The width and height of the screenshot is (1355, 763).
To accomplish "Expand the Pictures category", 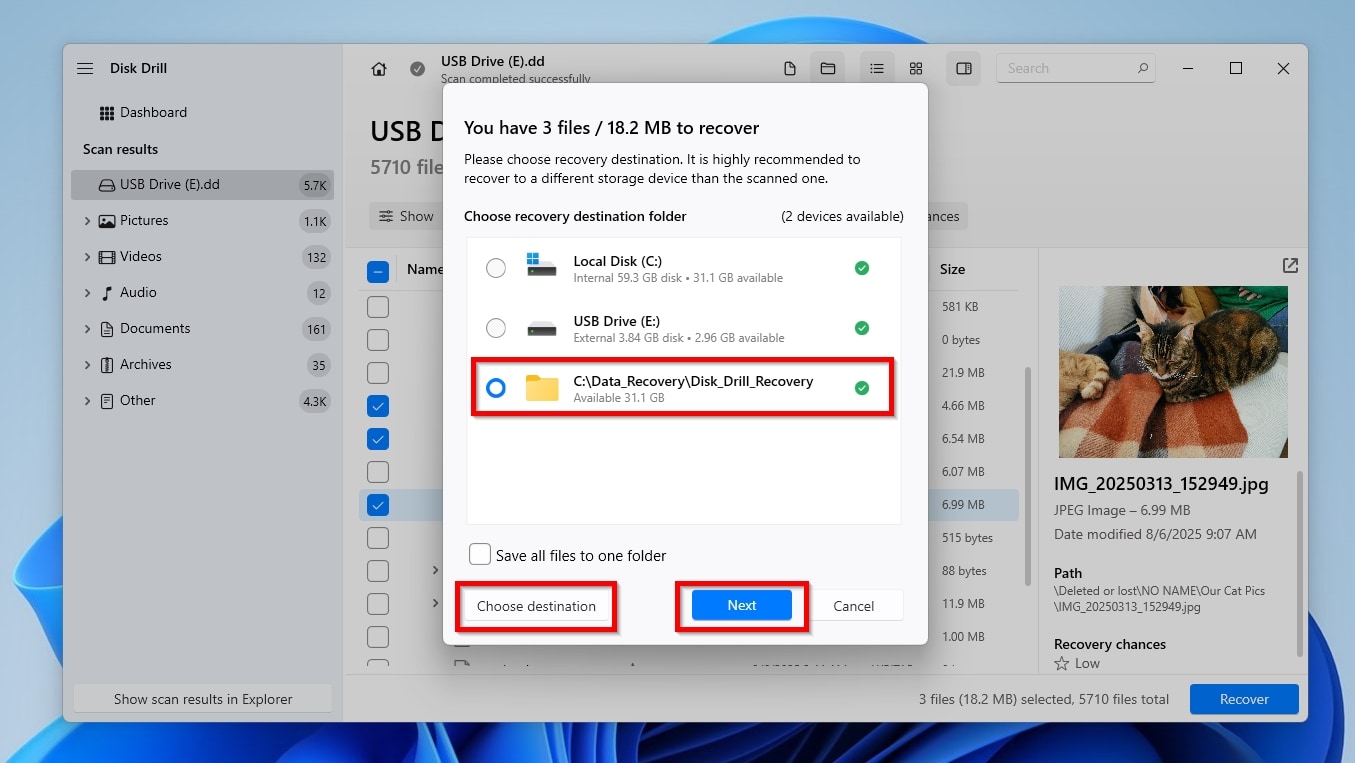I will click(87, 221).
